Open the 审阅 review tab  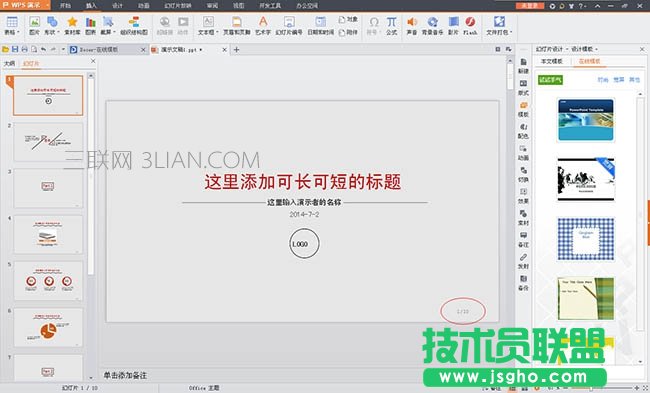tap(212, 6)
